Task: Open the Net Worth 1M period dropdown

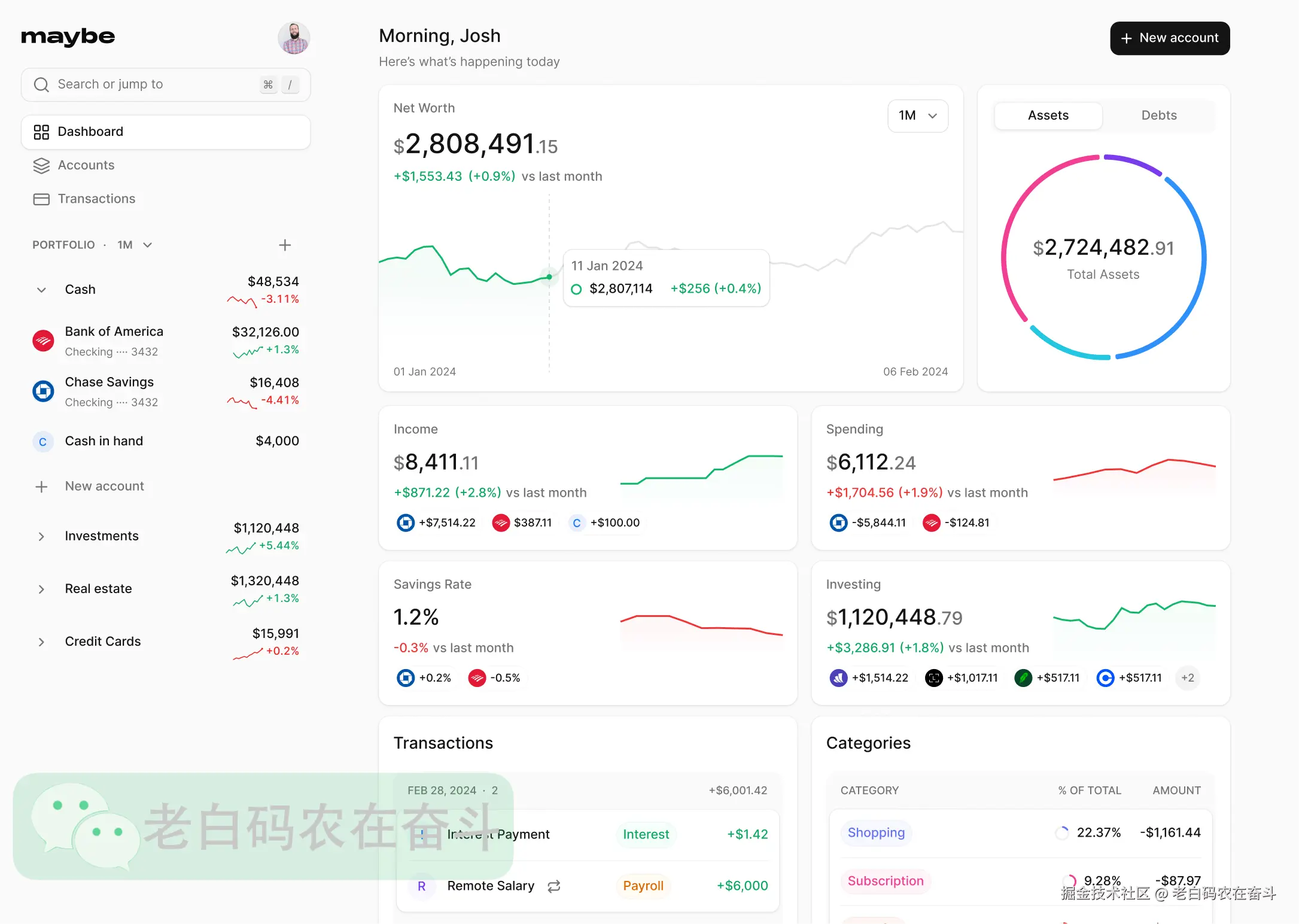Action: click(917, 115)
